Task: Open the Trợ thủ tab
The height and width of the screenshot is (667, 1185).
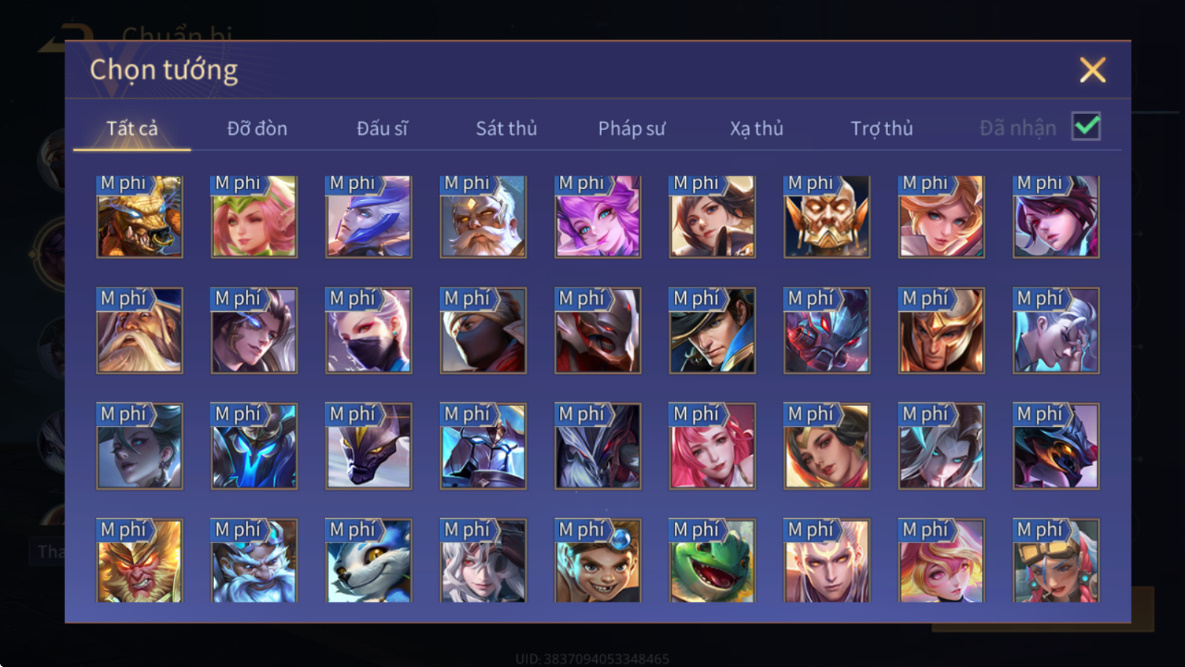Action: click(882, 128)
